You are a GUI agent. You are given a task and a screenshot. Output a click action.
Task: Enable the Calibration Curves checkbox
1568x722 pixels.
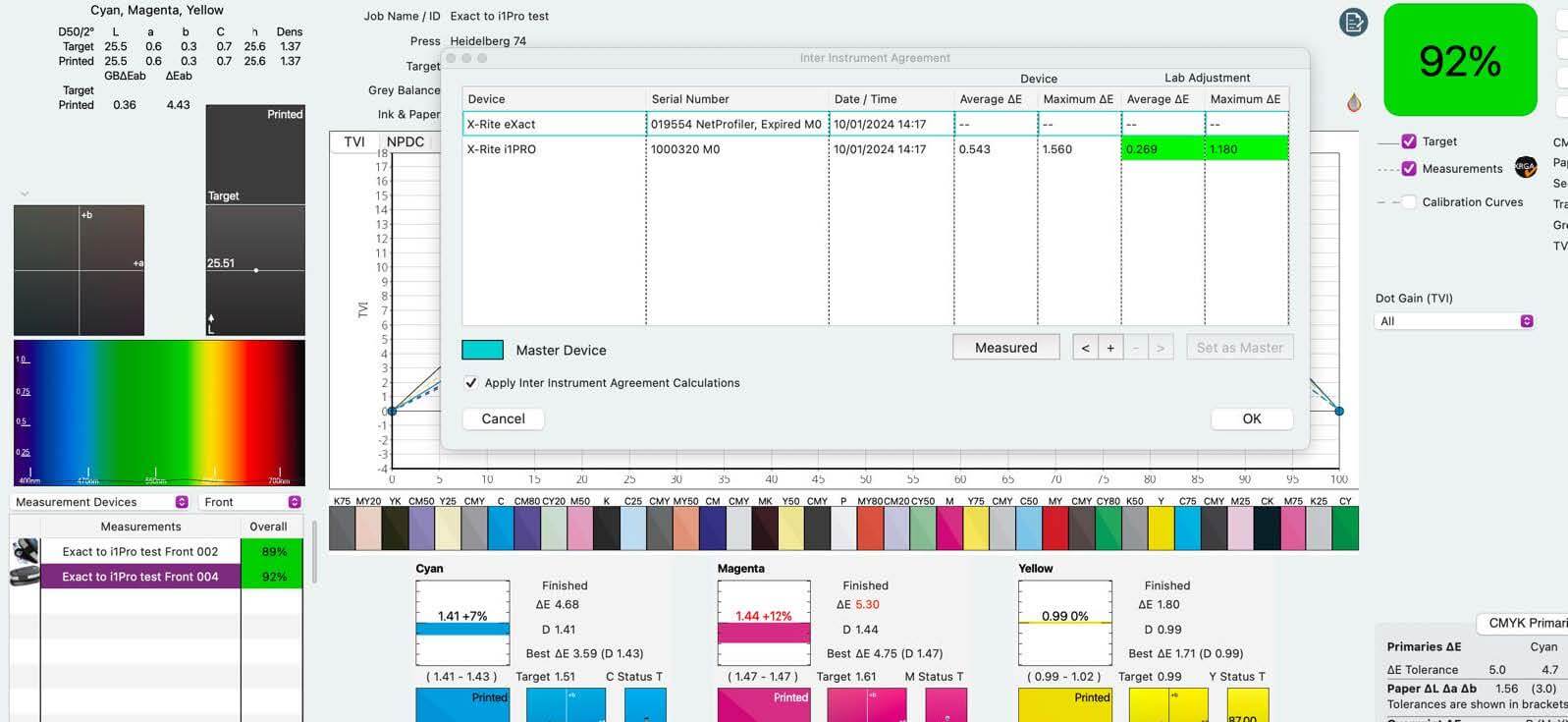coord(1409,202)
